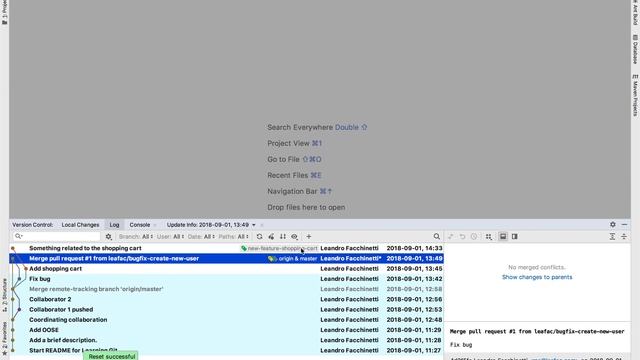Screen dimensions: 640x360
Task: Click timestamp 2018-09-01, 14:33
Action: click(414, 248)
